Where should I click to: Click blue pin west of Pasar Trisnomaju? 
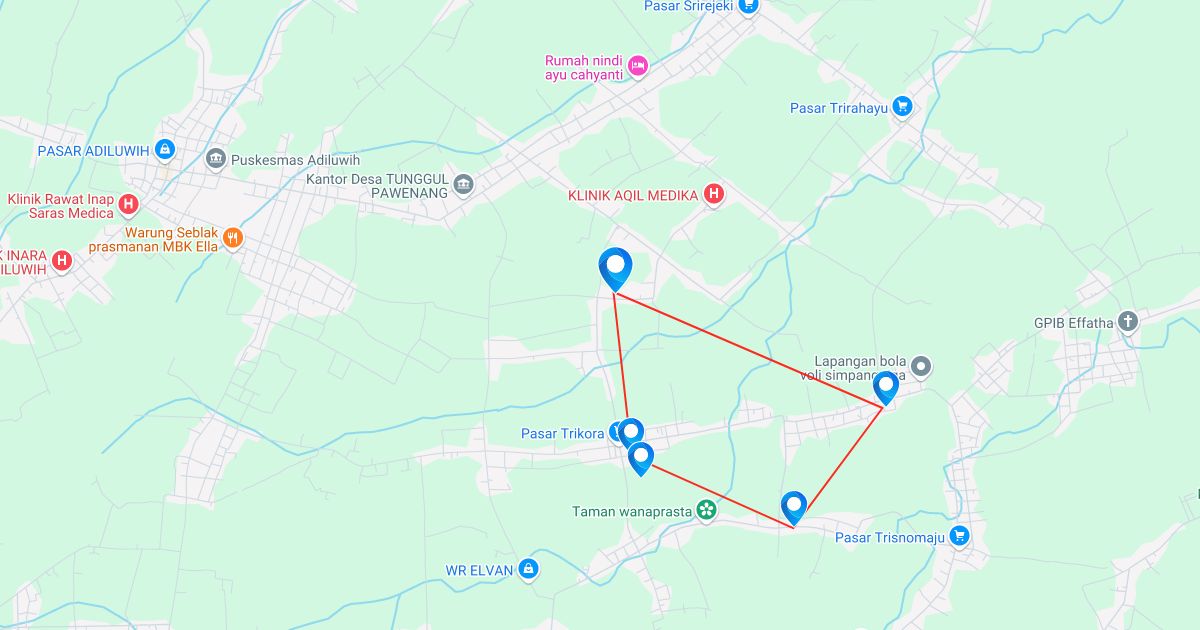click(794, 507)
